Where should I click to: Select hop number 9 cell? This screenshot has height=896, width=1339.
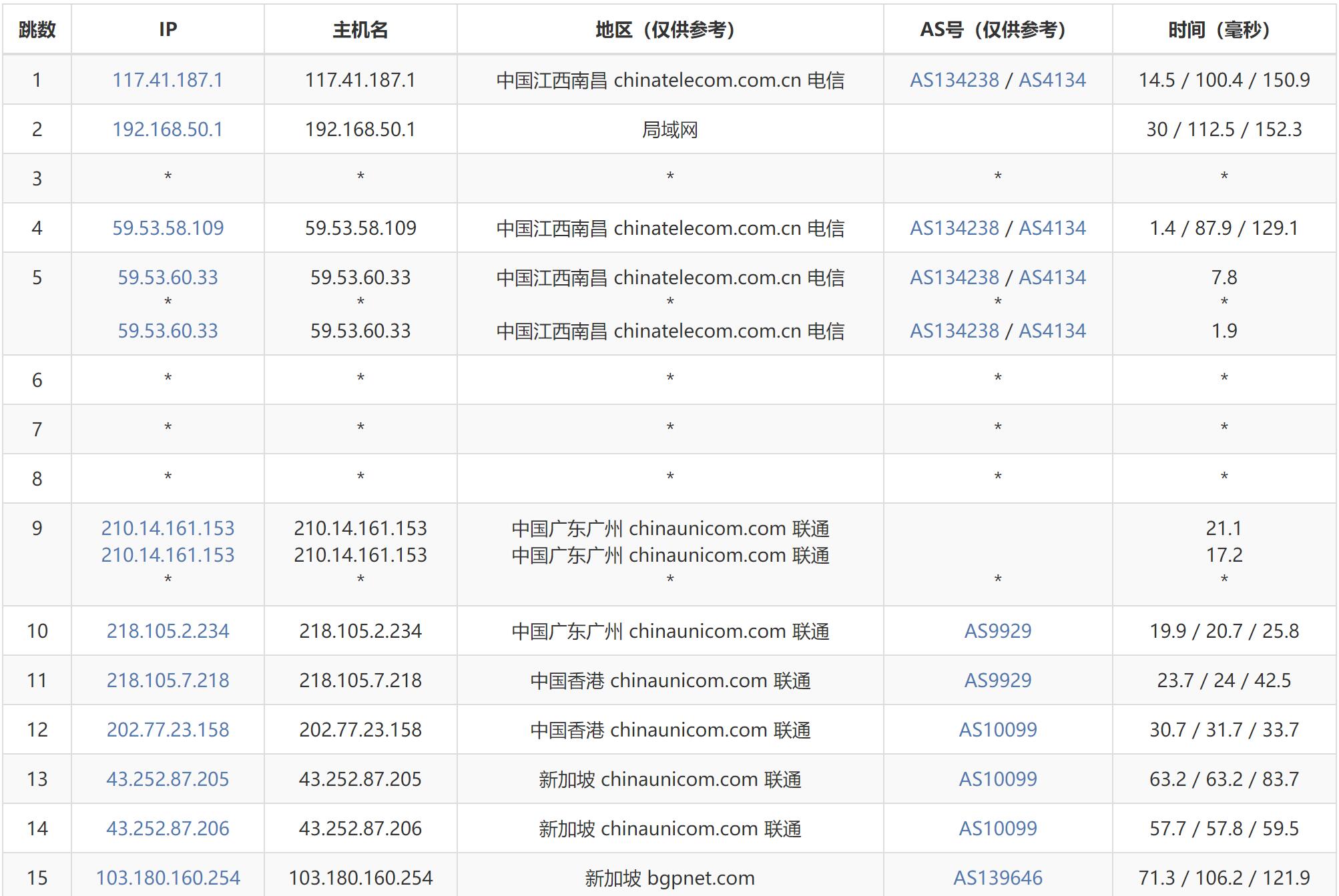click(x=37, y=554)
